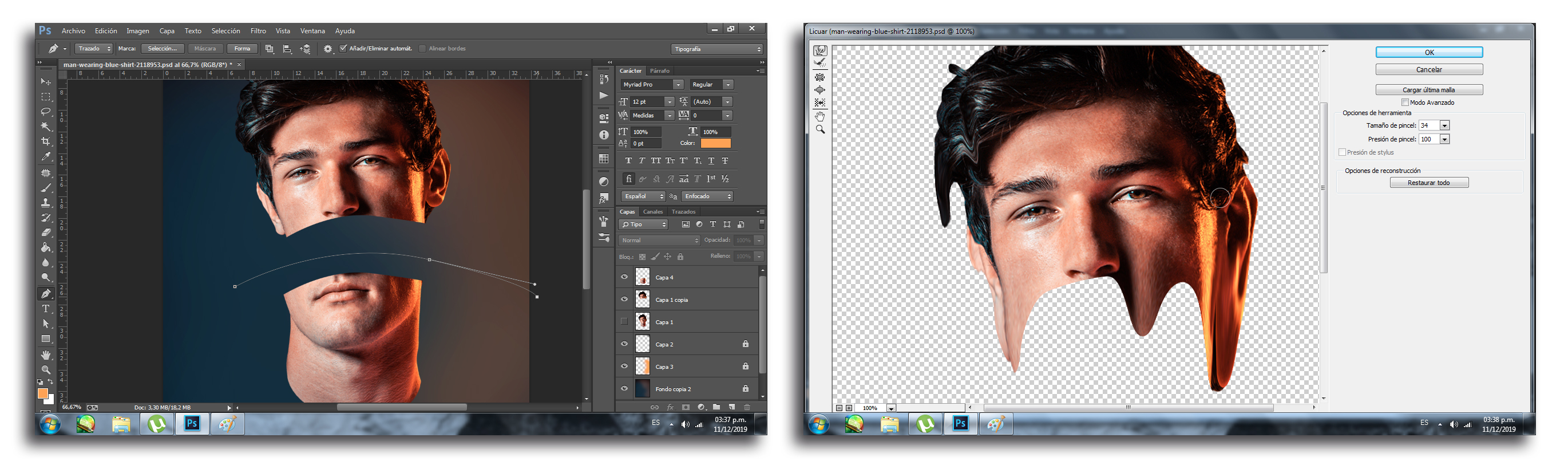Click OK in Licuar dialog

pyautogui.click(x=1428, y=53)
